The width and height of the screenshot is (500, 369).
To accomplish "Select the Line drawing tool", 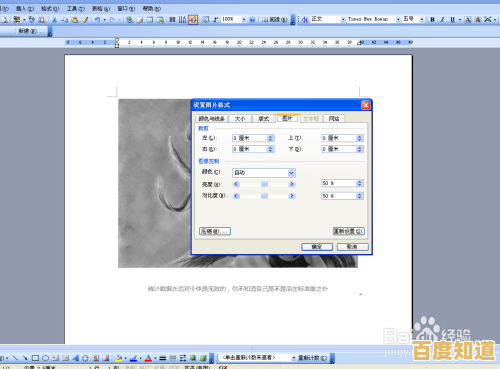I will (x=15, y=358).
